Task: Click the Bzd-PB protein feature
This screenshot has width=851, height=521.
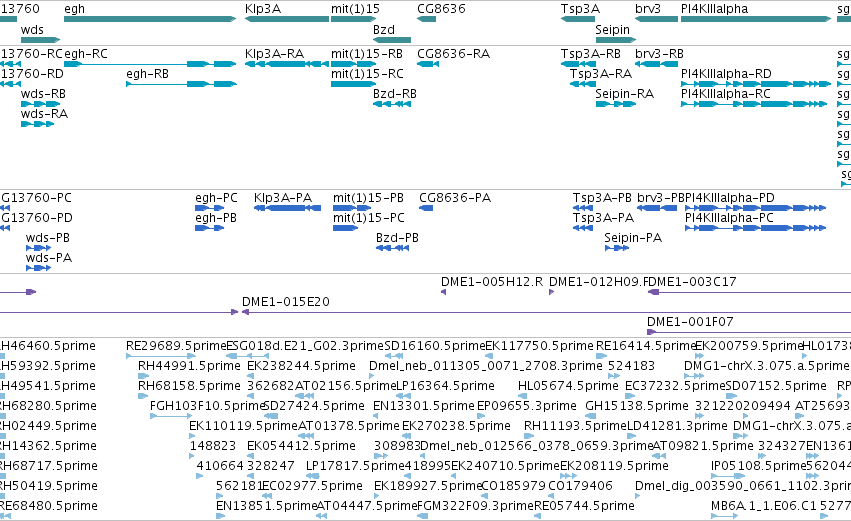Action: tap(392, 248)
